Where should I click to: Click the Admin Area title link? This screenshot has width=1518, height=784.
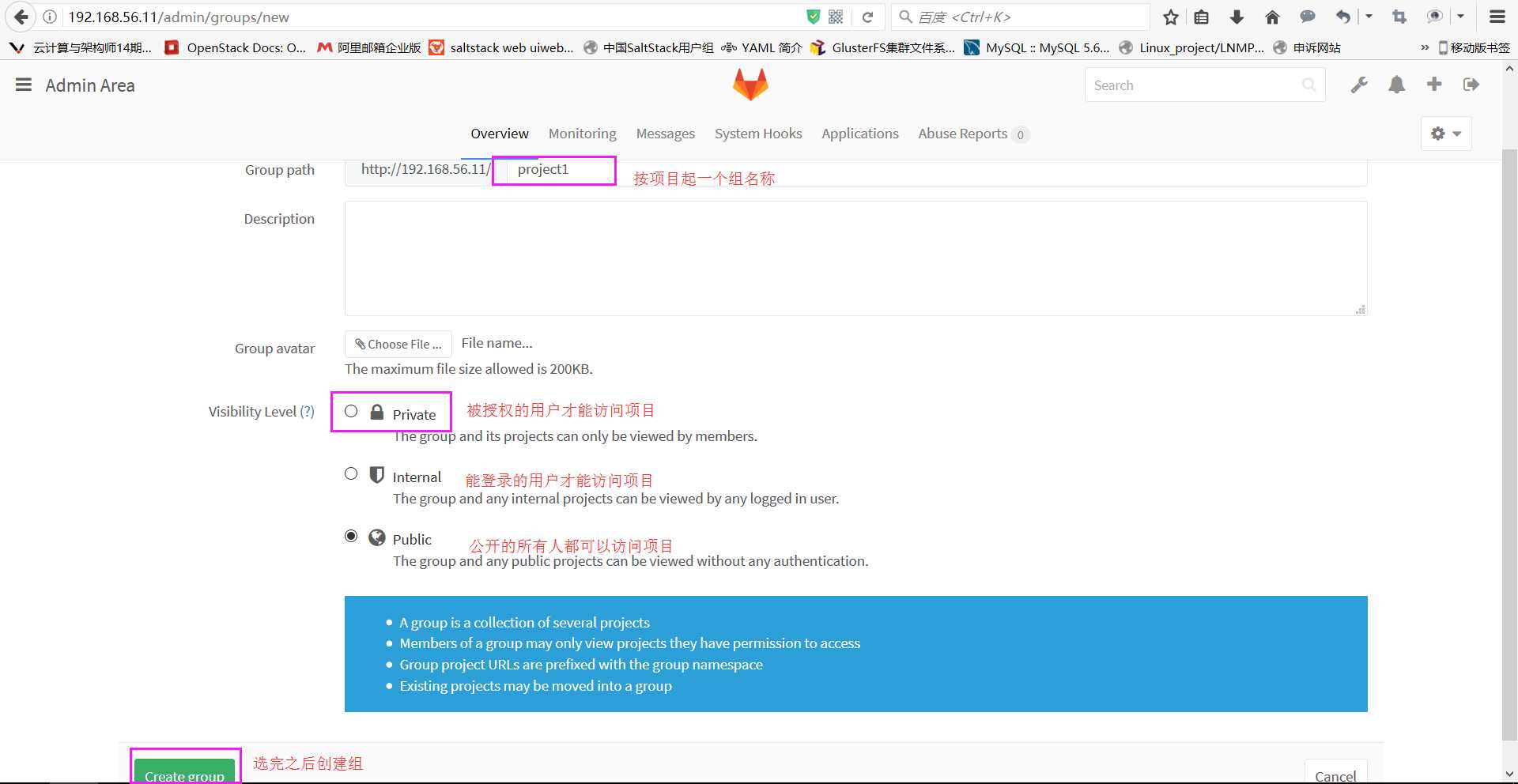tap(90, 85)
